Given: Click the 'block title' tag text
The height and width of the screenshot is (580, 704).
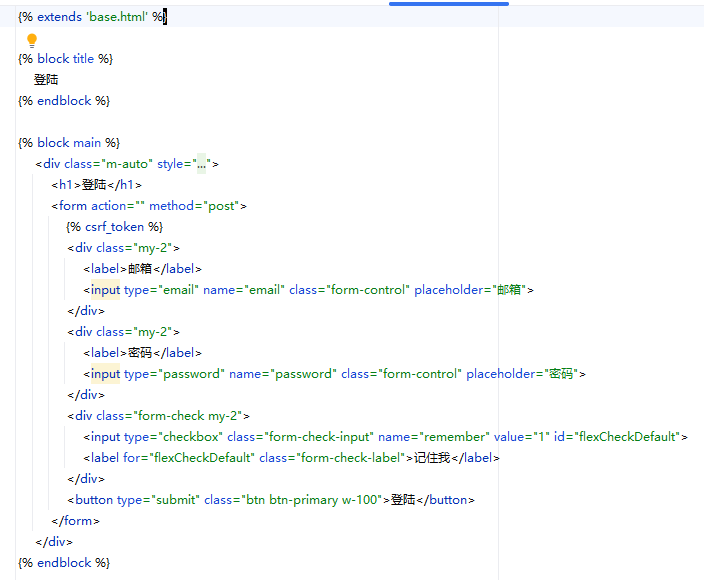Looking at the screenshot, I should coord(66,59).
